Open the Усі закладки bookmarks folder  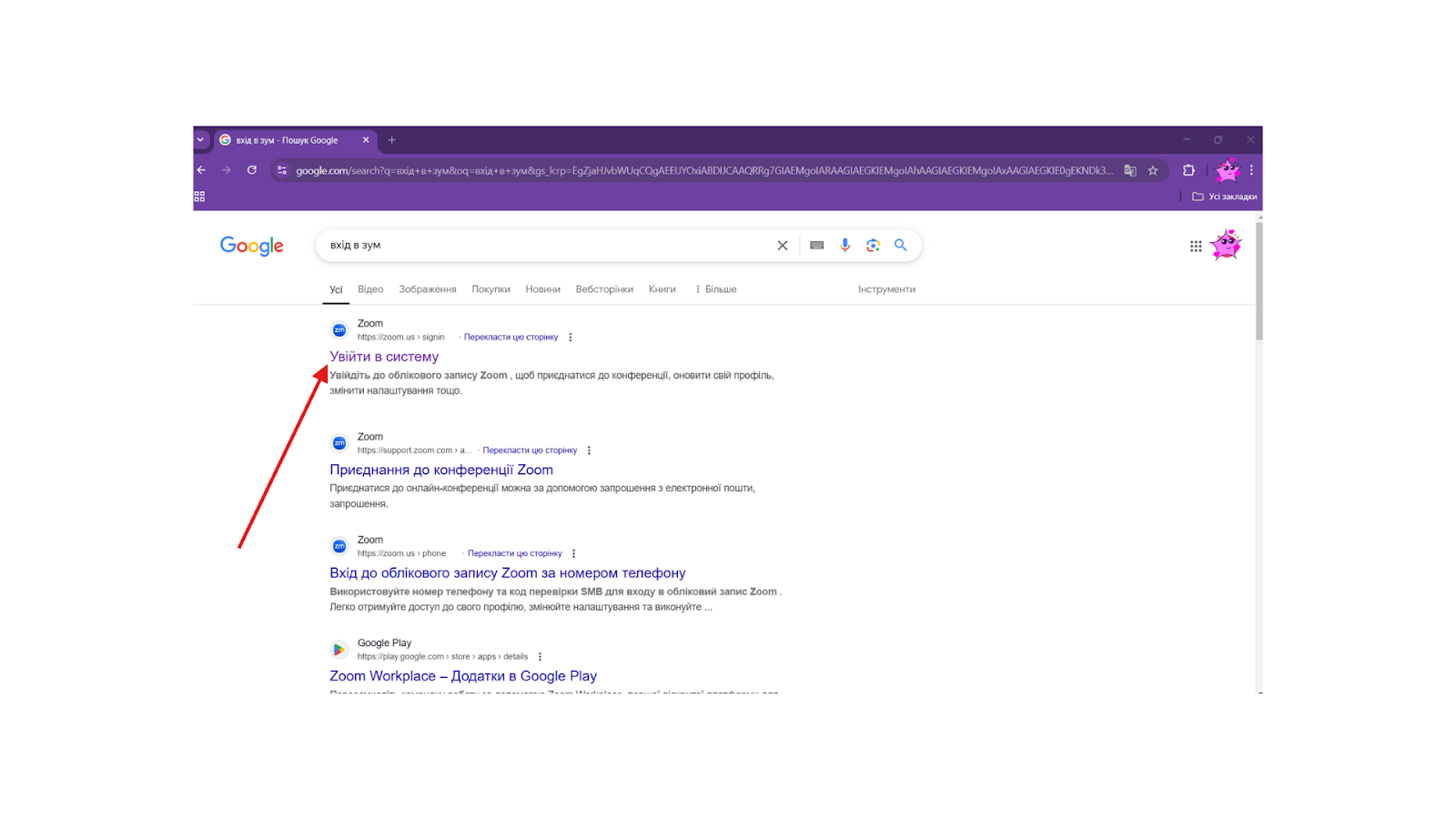(1225, 197)
